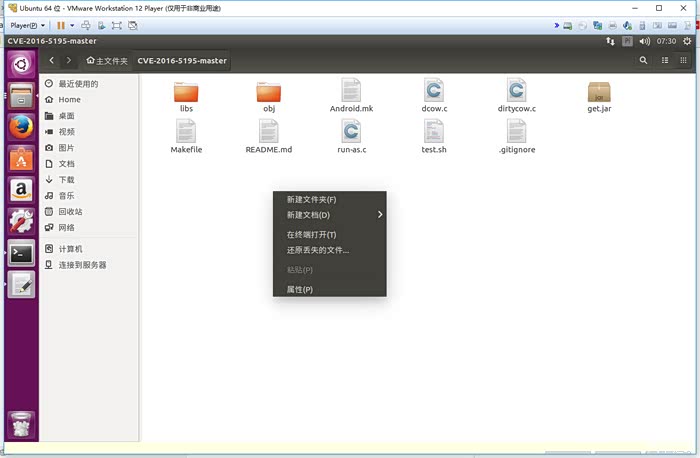Choose Restore Missing Files option
This screenshot has height=458, width=700.
coord(330,250)
